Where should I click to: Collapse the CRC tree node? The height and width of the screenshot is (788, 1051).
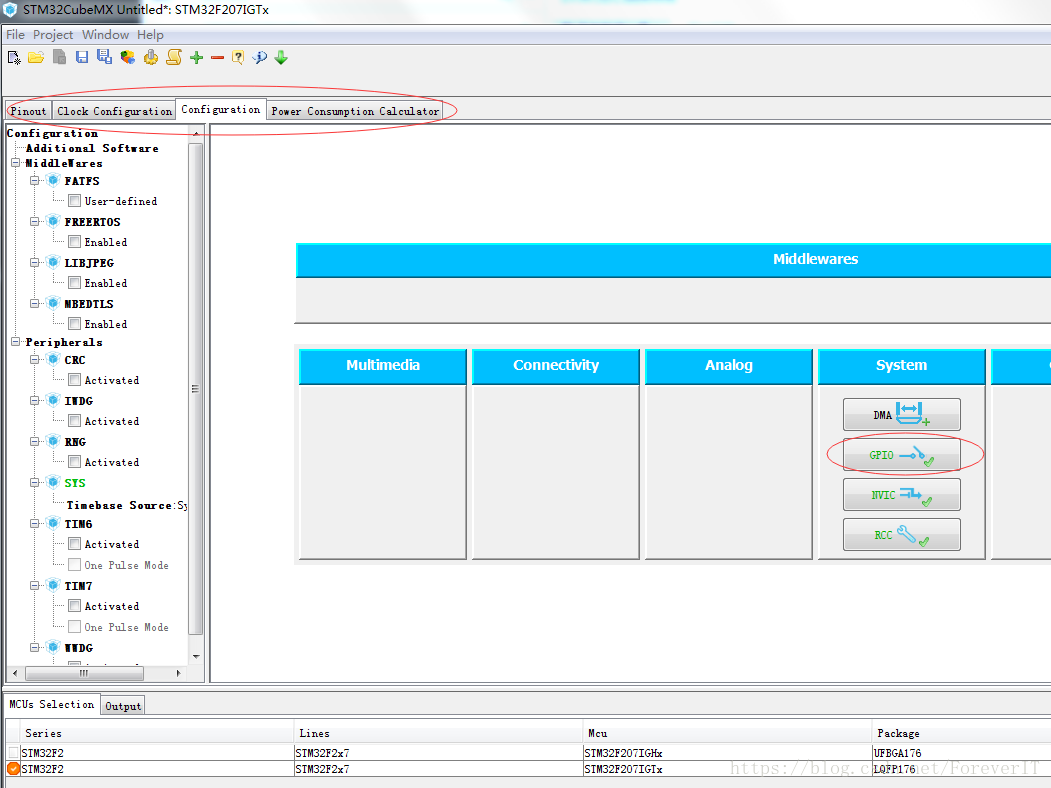[35, 359]
